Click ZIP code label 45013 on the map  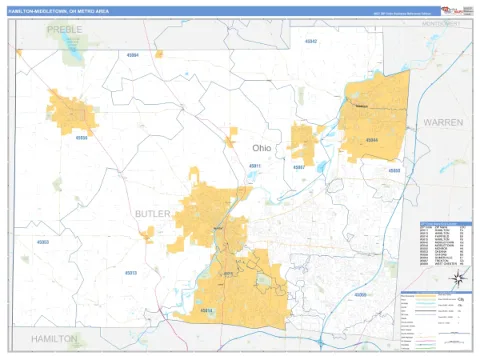[131, 273]
